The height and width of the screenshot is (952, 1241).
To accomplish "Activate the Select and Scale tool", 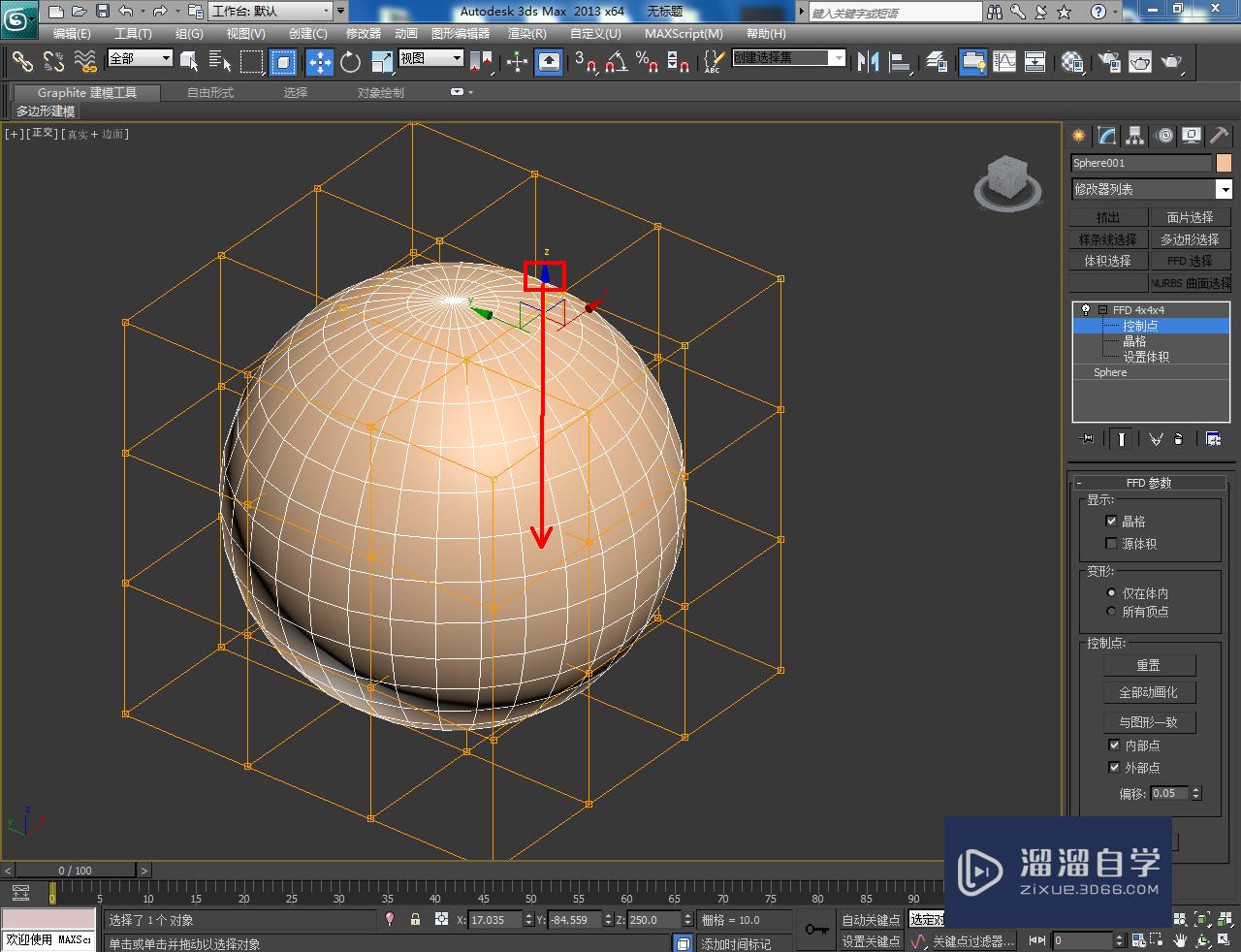I will (x=382, y=62).
